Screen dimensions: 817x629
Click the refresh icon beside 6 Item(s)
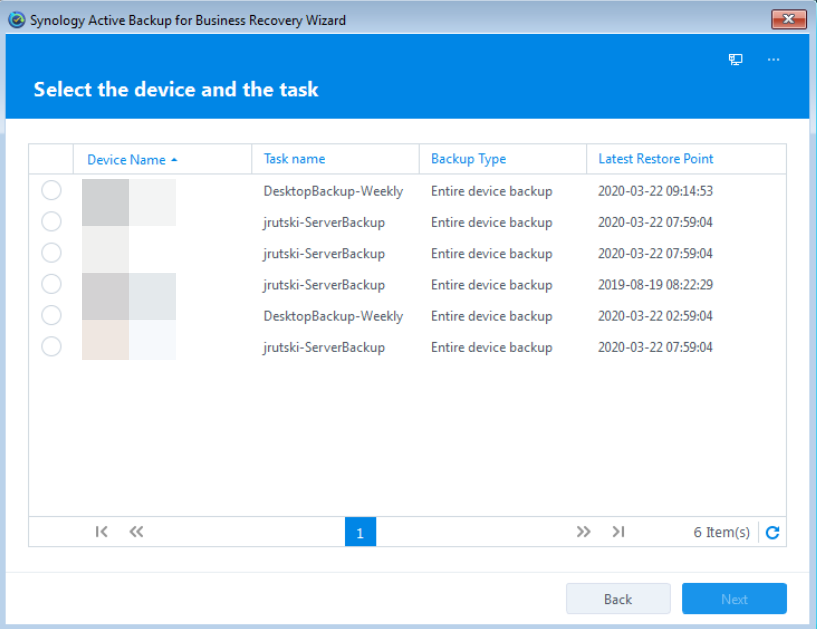[772, 532]
